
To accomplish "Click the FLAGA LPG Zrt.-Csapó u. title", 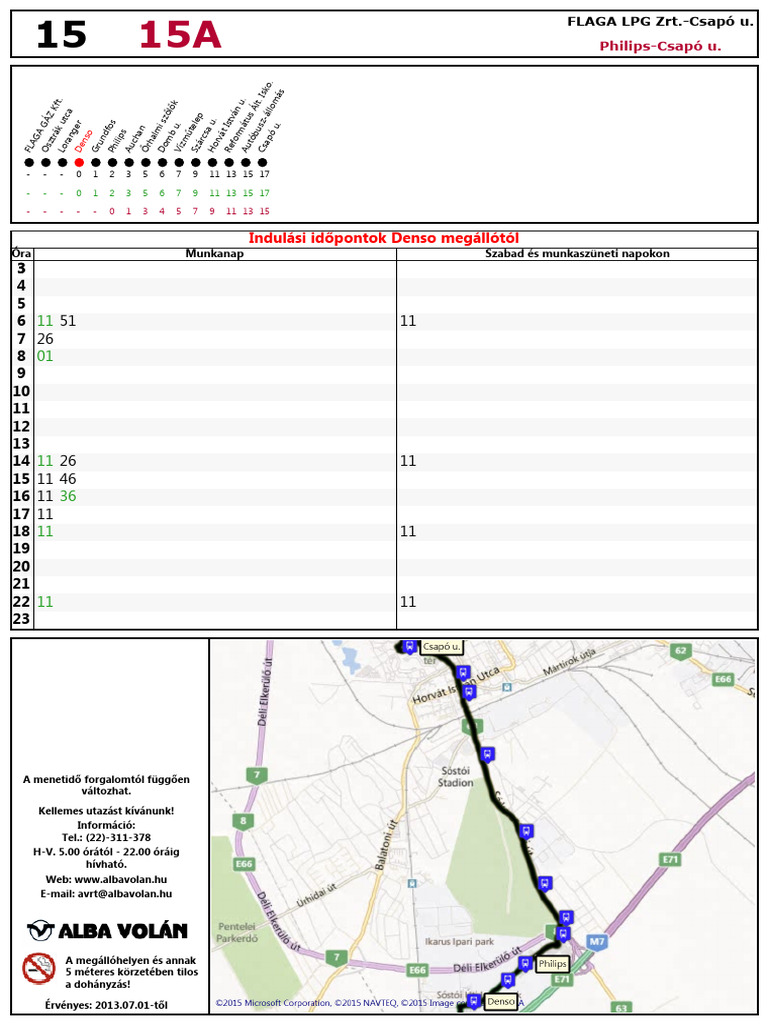I will pos(660,22).
